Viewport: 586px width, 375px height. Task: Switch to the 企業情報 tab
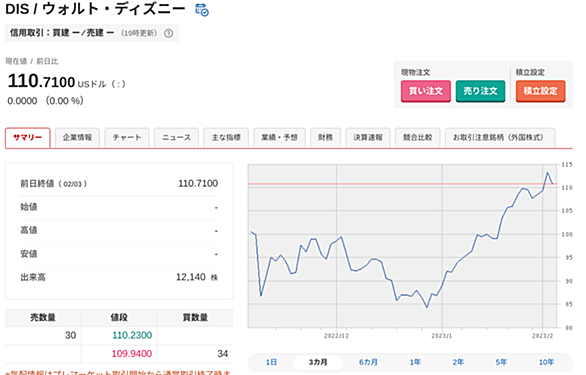point(77,138)
